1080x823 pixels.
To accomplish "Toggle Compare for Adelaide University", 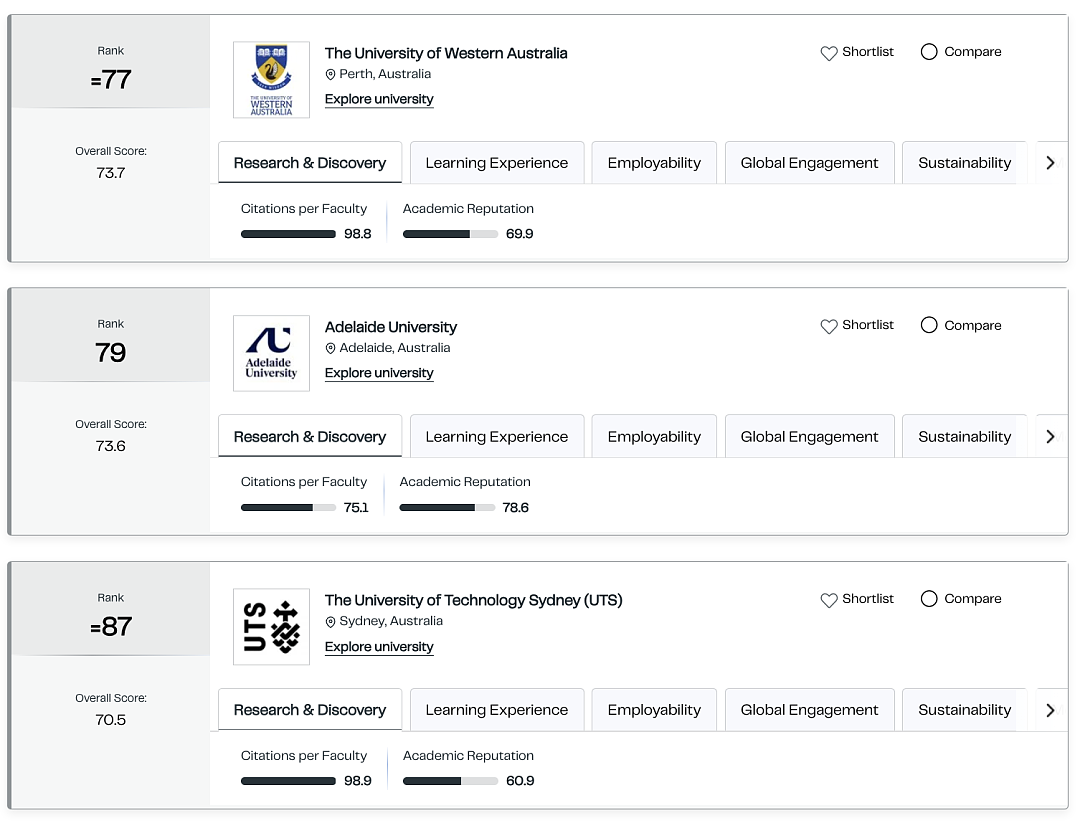I will [928, 325].
